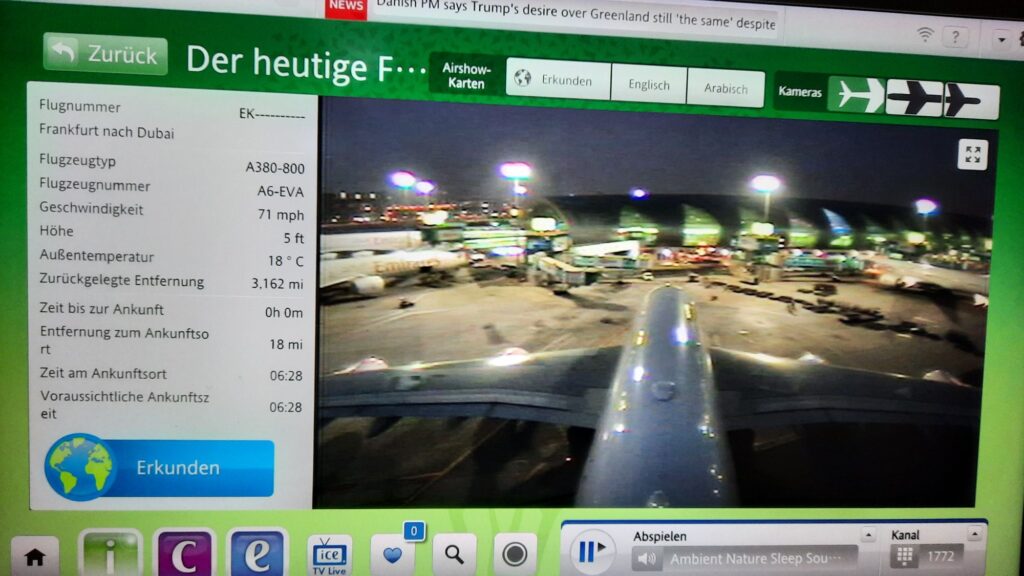Expand the Kanal panel arrow
This screenshot has height=576, width=1024.
click(x=974, y=535)
